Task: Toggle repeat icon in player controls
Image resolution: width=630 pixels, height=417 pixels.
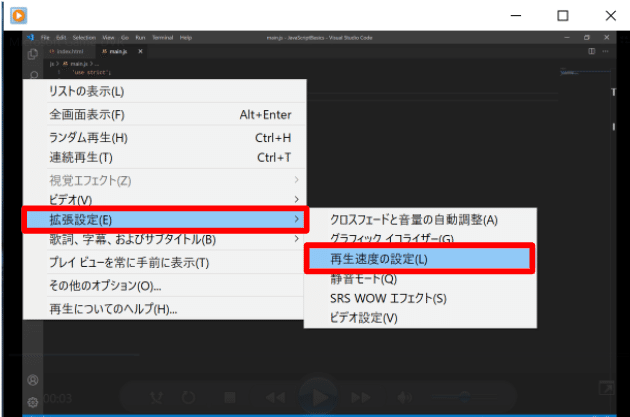Action: click(x=188, y=398)
